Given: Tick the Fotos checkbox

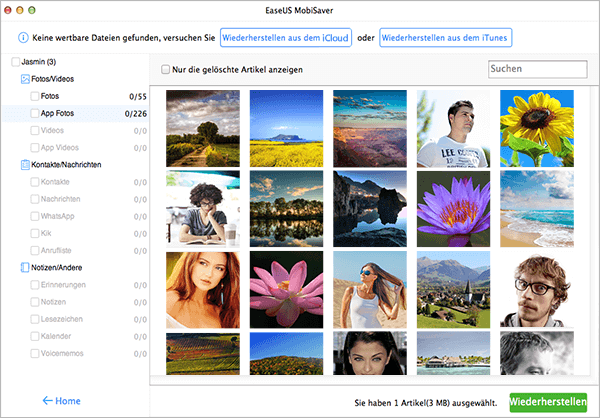Looking at the screenshot, I should click(34, 96).
